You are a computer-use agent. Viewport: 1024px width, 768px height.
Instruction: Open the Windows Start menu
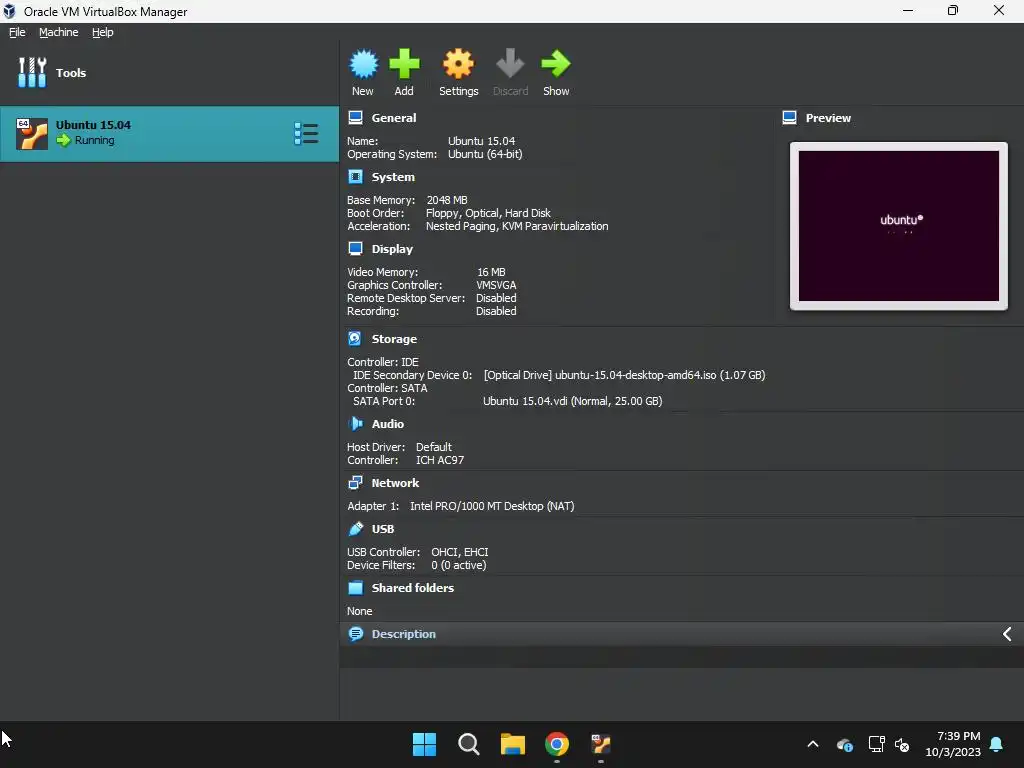[424, 744]
